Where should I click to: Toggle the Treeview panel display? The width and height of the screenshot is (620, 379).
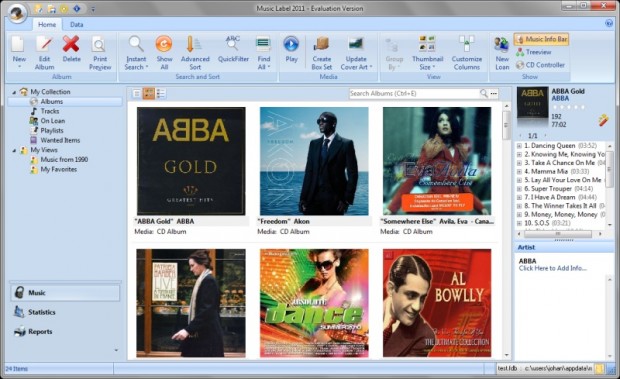(533, 52)
